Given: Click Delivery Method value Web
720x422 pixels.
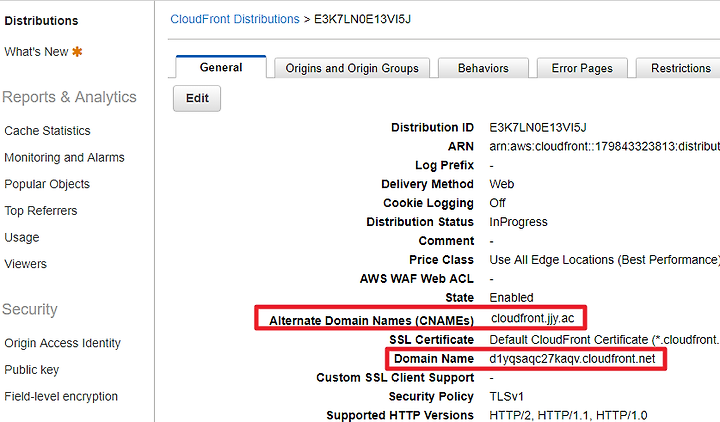Looking at the screenshot, I should [501, 184].
